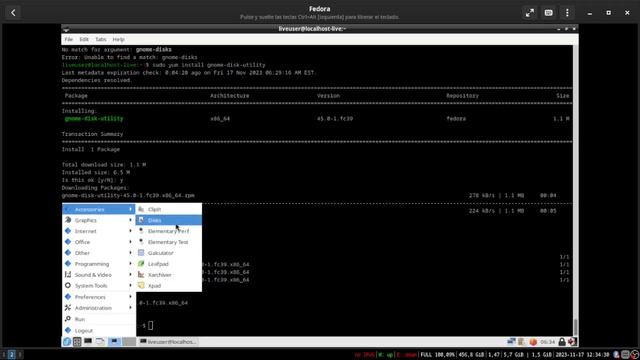Launch Leafpad text editor
The height and width of the screenshot is (360, 640).
click(x=169, y=264)
